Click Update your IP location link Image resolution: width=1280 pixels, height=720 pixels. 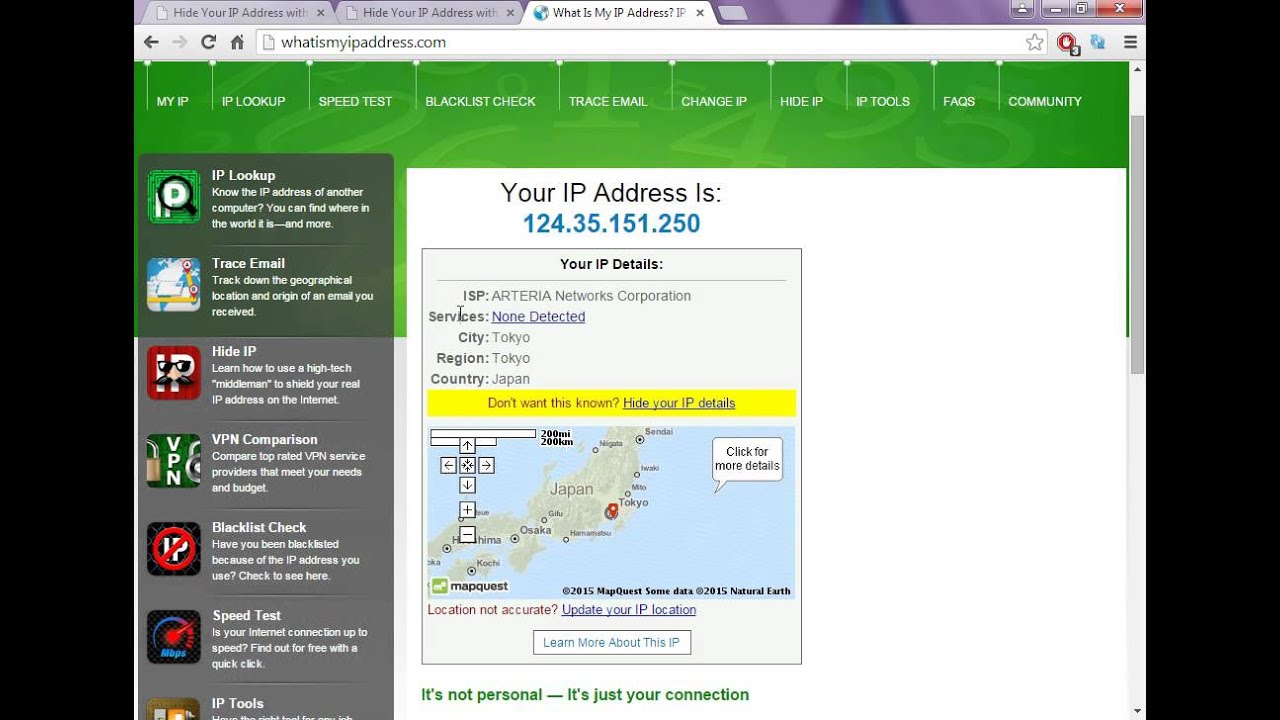pyautogui.click(x=629, y=610)
